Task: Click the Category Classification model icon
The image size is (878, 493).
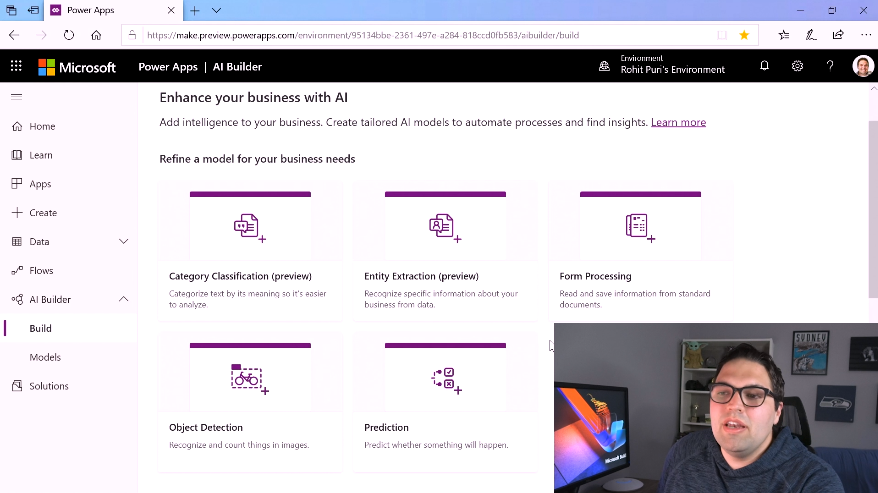Action: tap(250, 227)
